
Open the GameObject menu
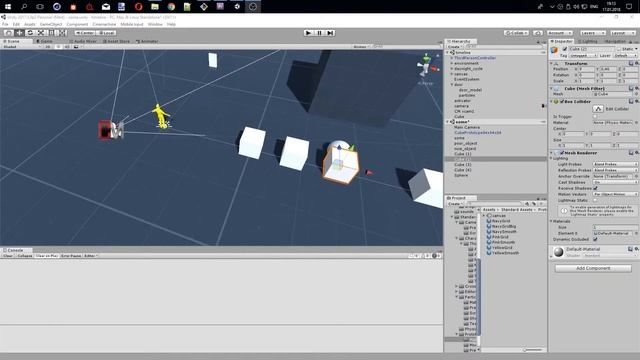[51, 24]
